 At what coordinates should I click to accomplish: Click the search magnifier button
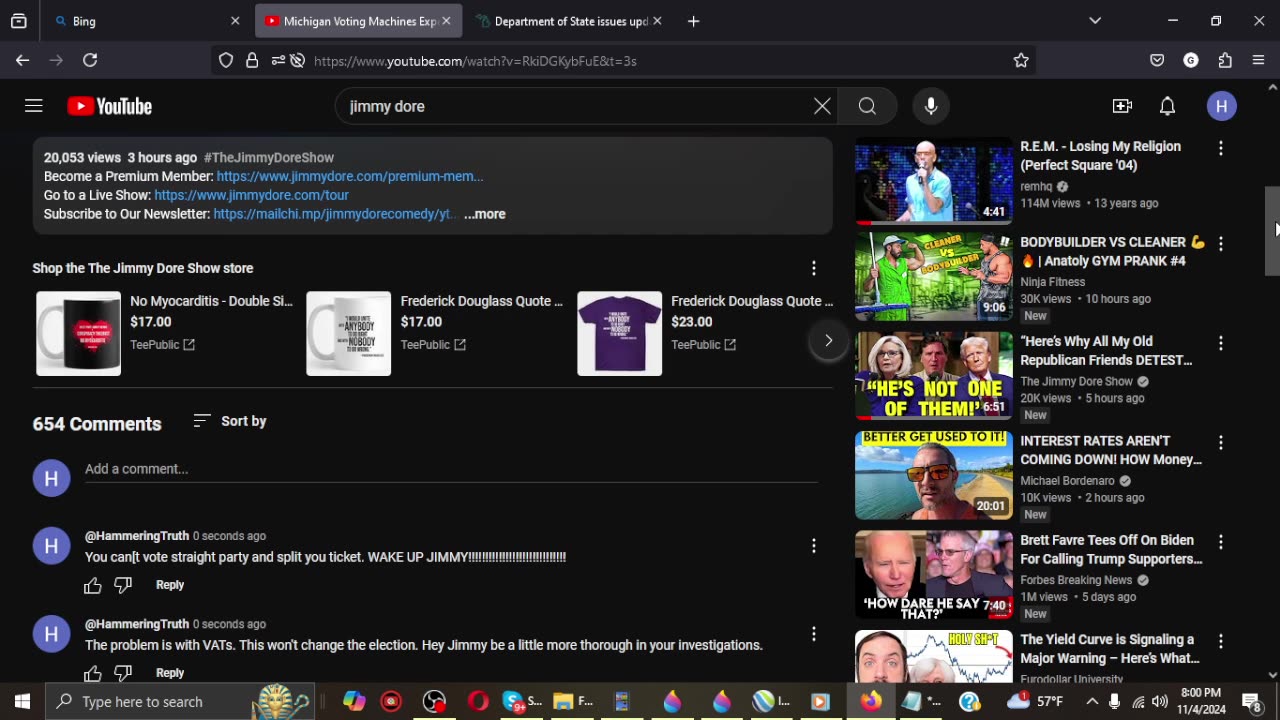coord(867,106)
